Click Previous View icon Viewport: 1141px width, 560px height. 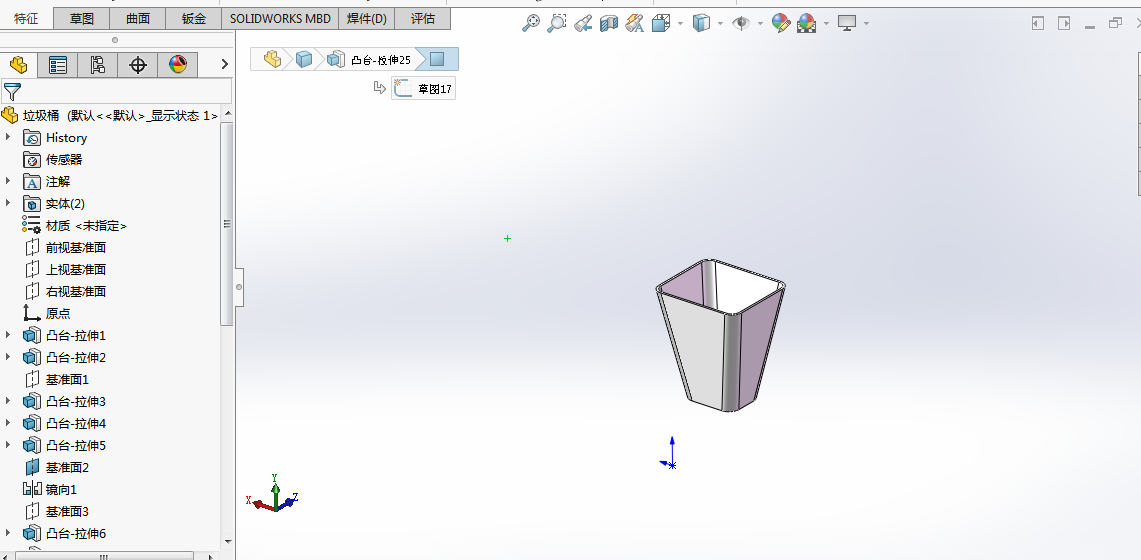click(582, 23)
